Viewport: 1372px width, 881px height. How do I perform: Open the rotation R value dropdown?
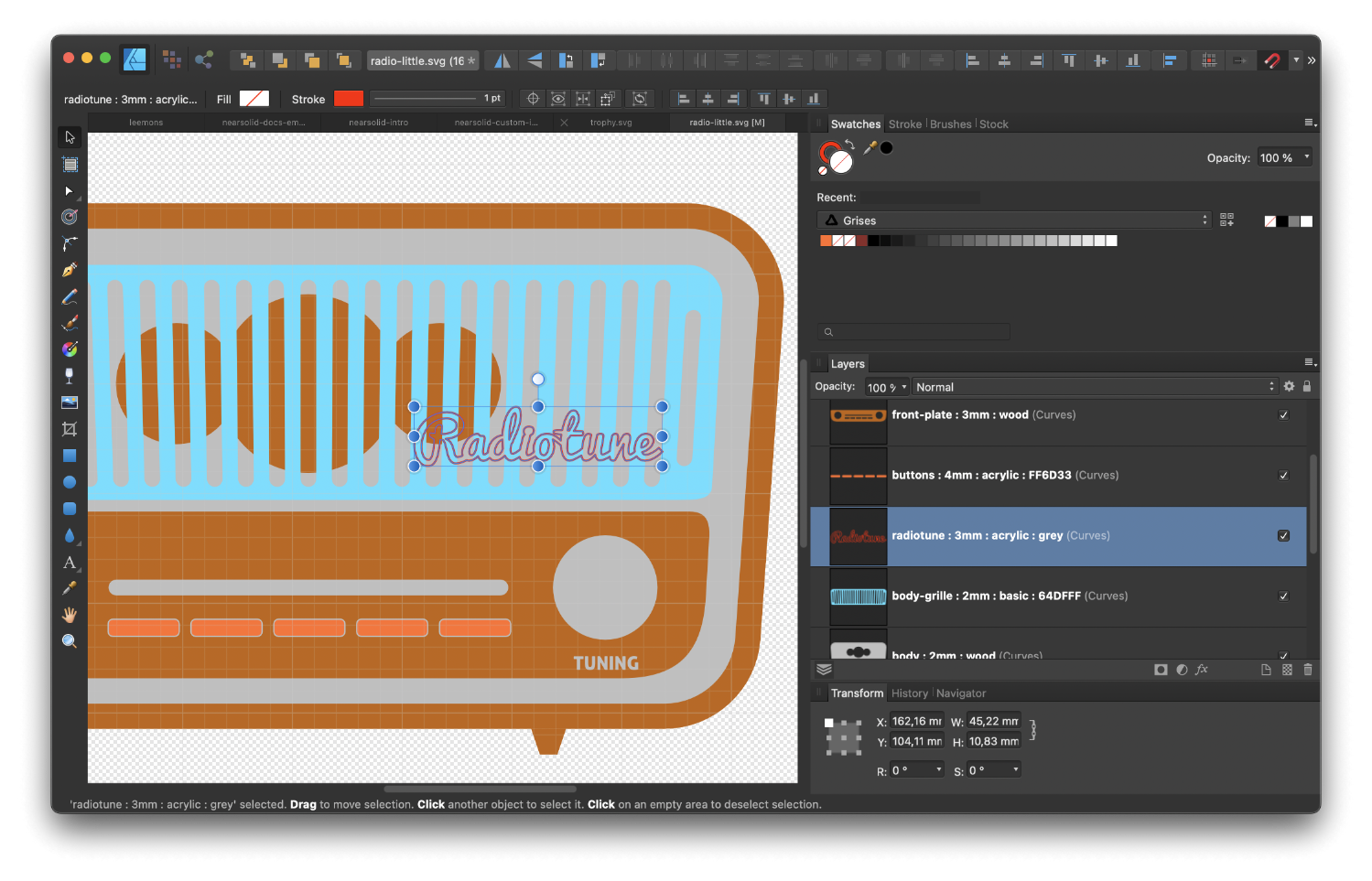tap(939, 770)
